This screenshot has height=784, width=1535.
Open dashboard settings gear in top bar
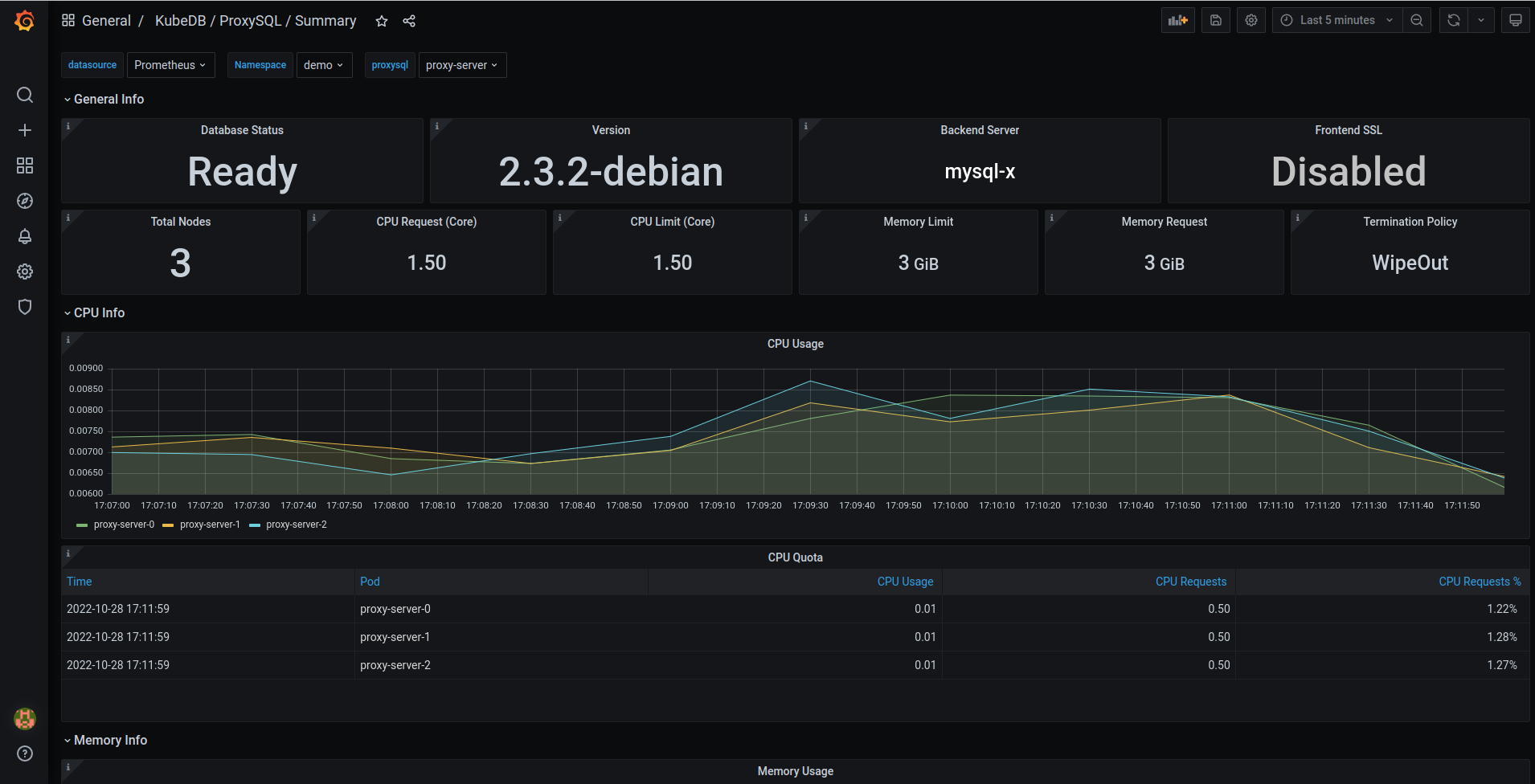click(x=1251, y=20)
